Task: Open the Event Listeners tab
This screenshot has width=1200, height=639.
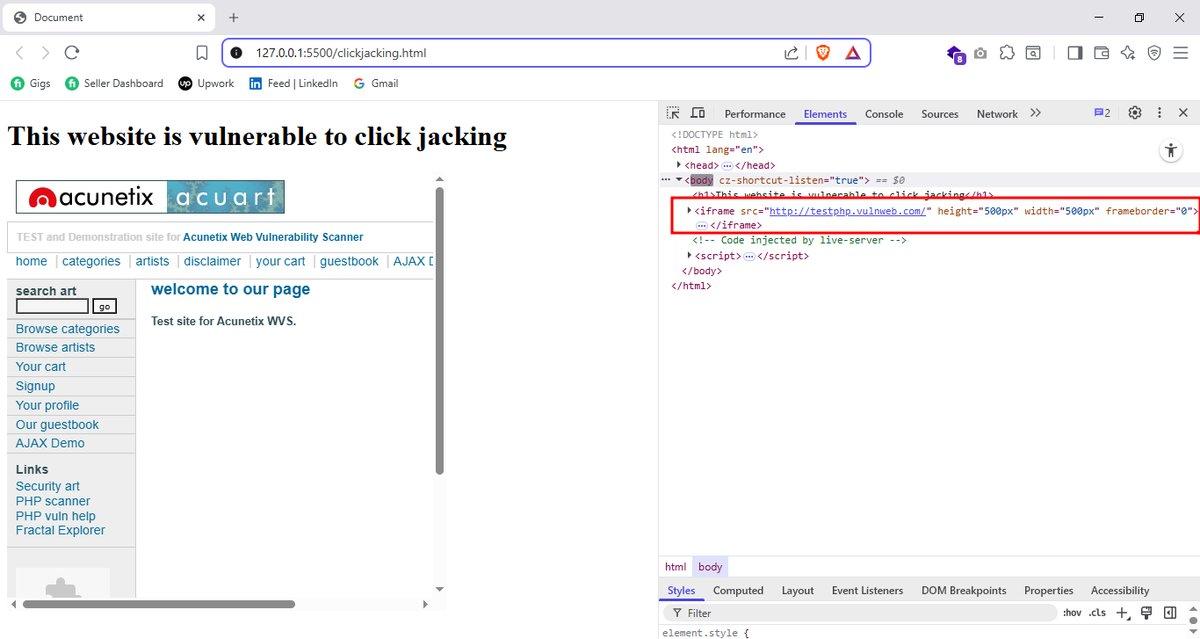Action: click(x=867, y=591)
